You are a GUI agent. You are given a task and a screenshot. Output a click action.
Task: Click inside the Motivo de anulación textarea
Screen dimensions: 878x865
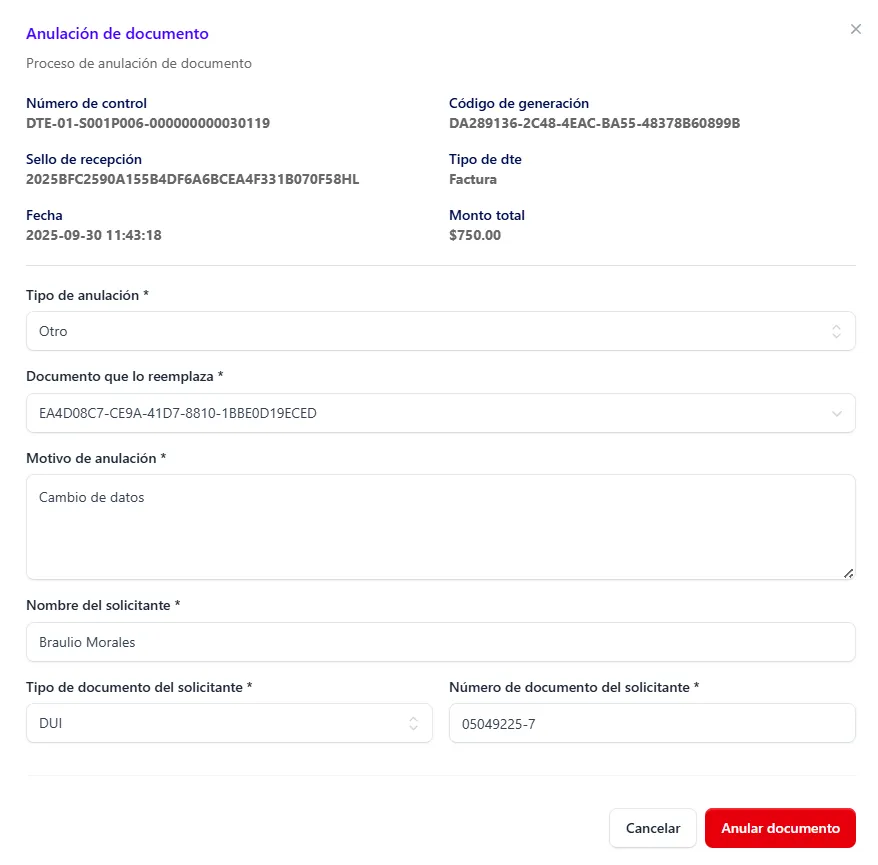(x=440, y=525)
